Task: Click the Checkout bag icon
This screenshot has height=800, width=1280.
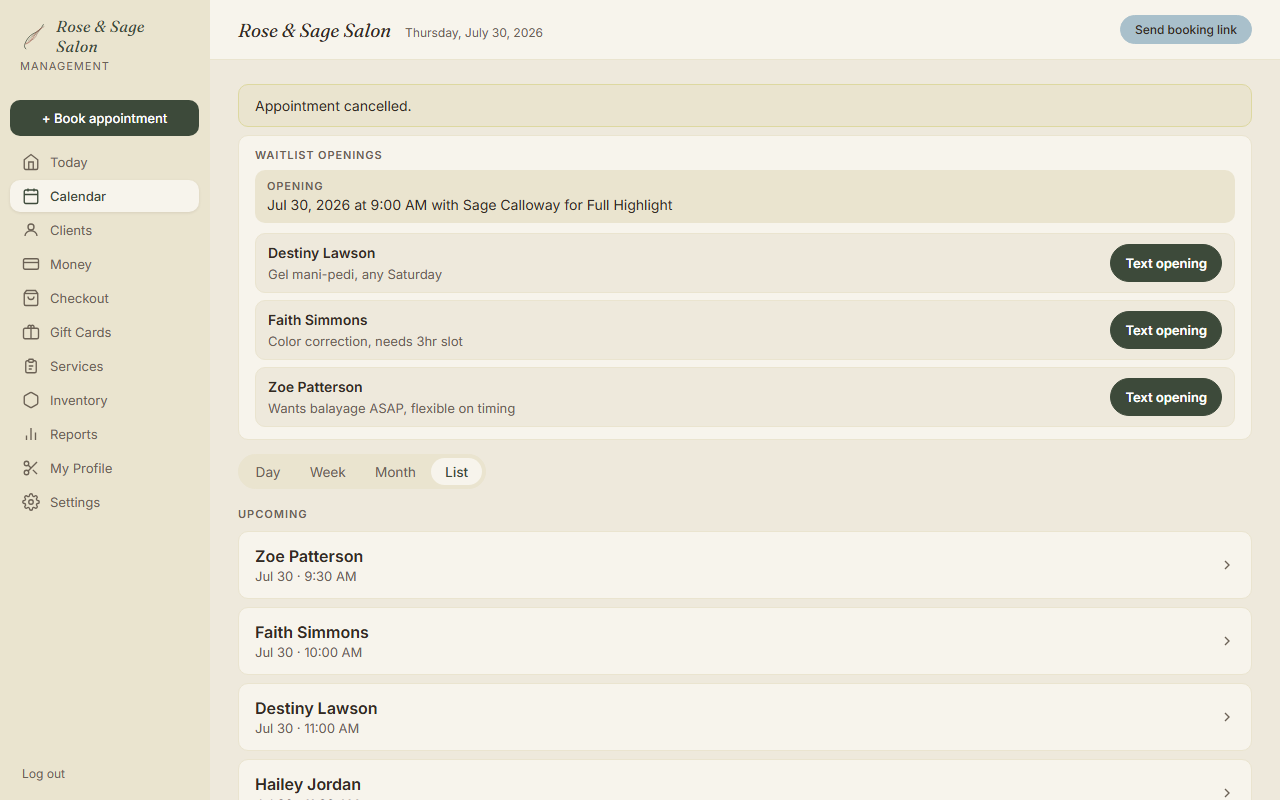Action: pos(31,298)
